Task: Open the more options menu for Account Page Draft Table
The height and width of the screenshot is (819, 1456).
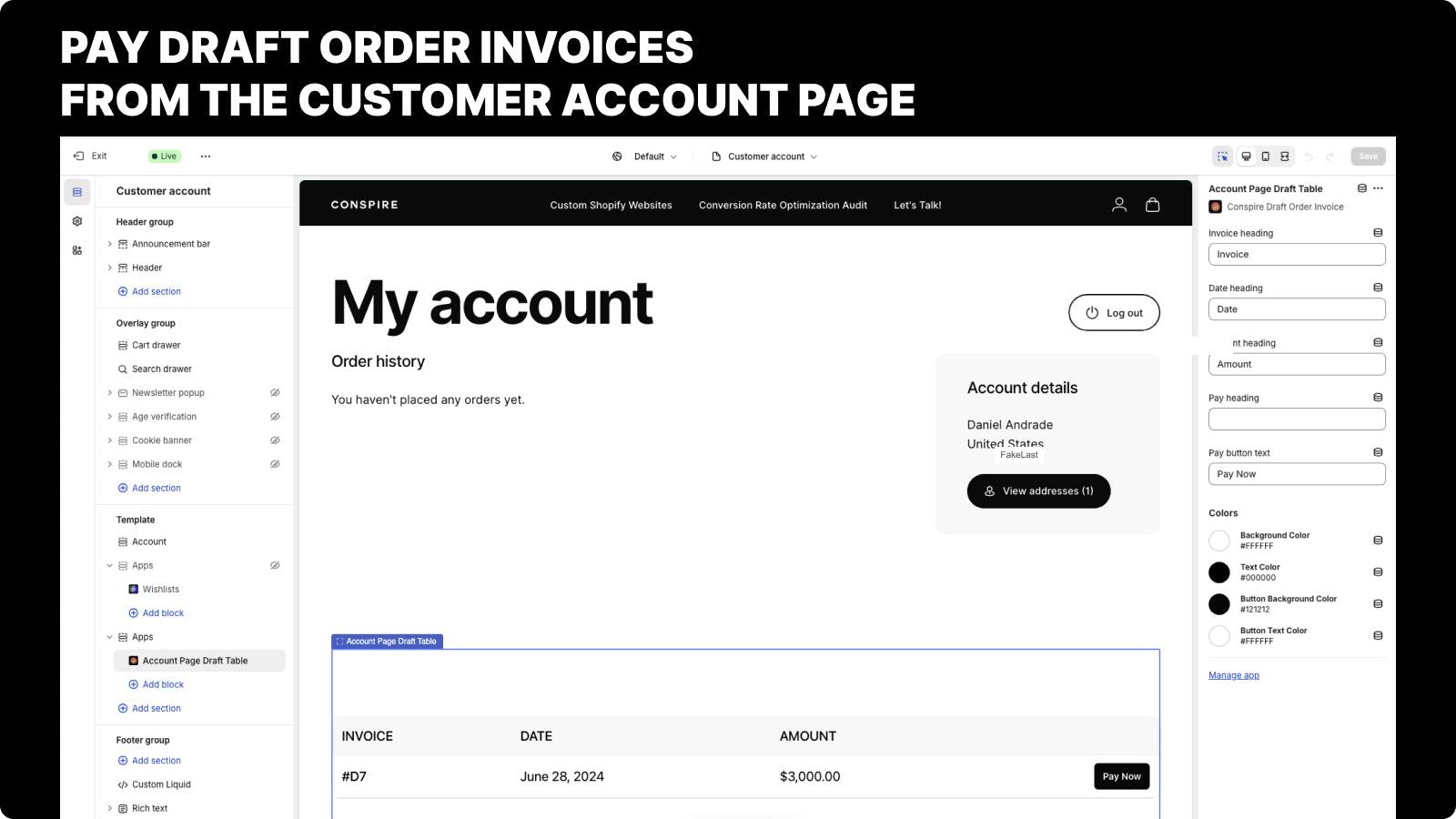Action: pyautogui.click(x=1378, y=188)
